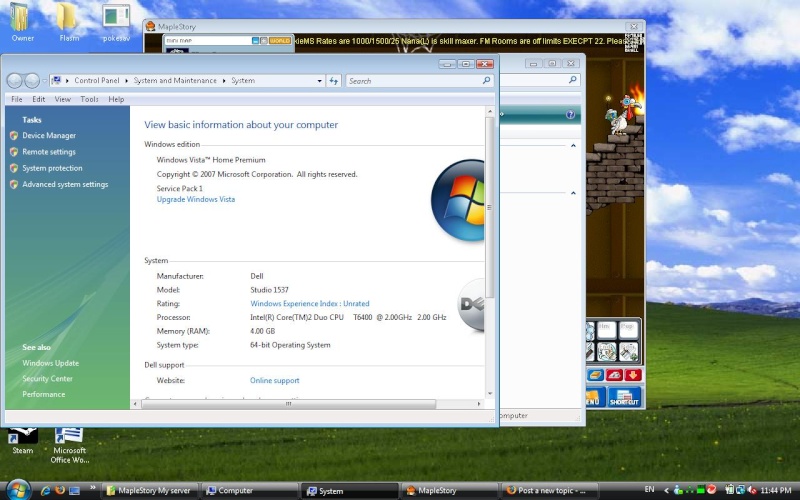Screen dimensions: 800x500
Task: Show hidden tray icons arrow
Action: point(666,490)
